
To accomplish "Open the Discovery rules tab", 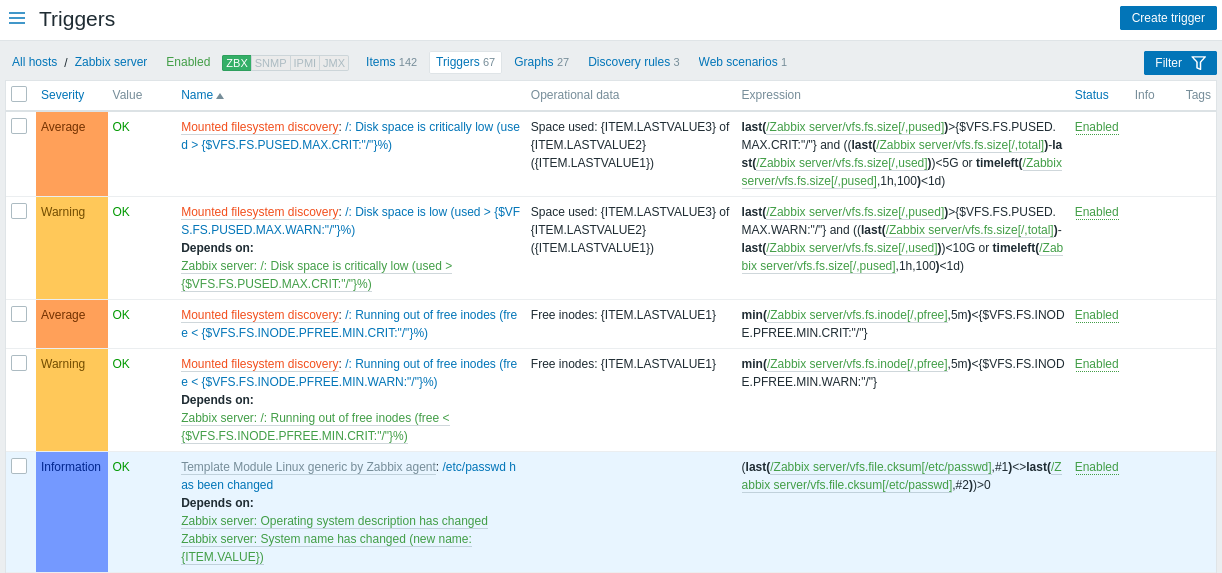I will pos(633,62).
